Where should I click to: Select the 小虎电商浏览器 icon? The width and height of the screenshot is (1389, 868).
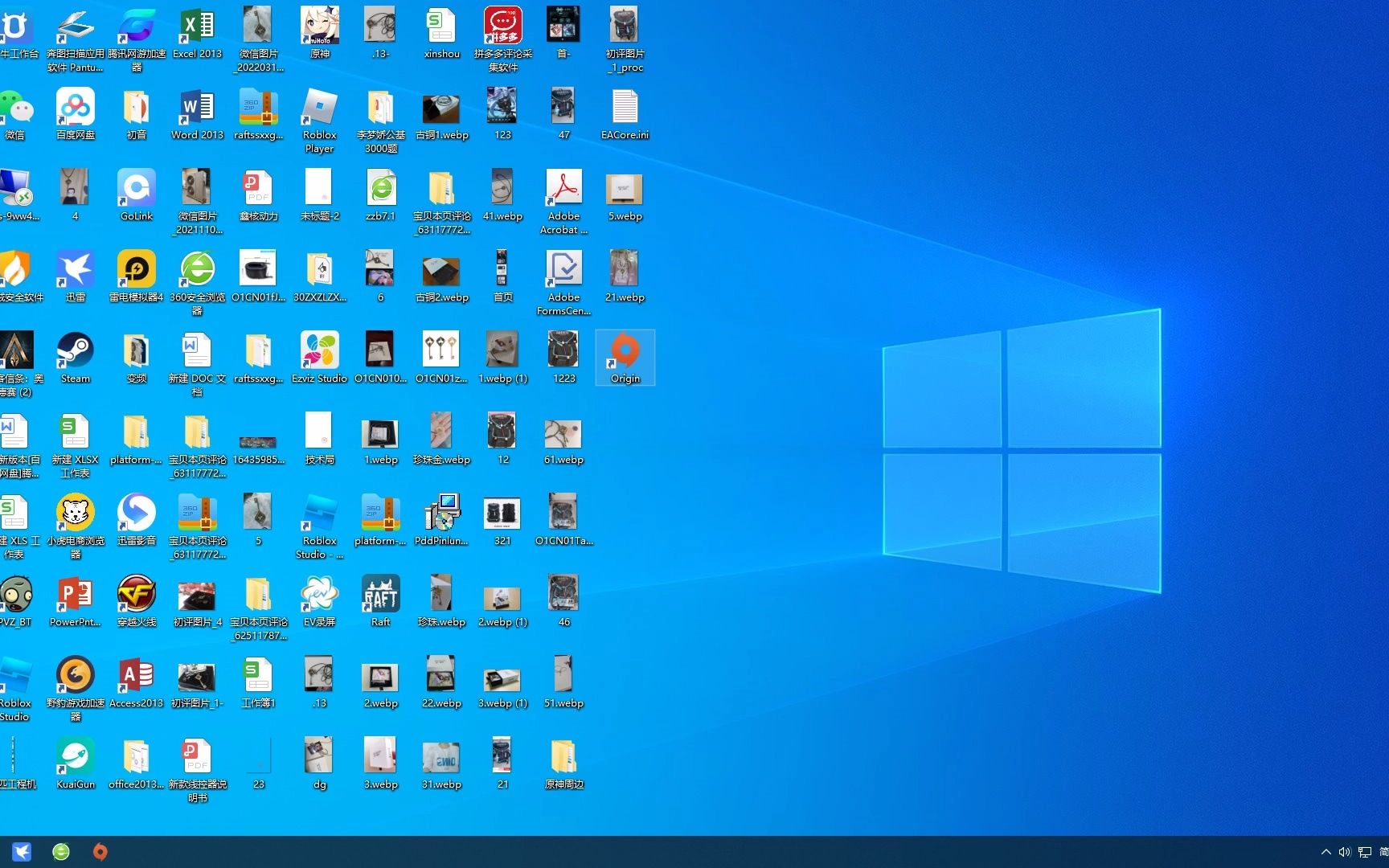pyautogui.click(x=76, y=526)
